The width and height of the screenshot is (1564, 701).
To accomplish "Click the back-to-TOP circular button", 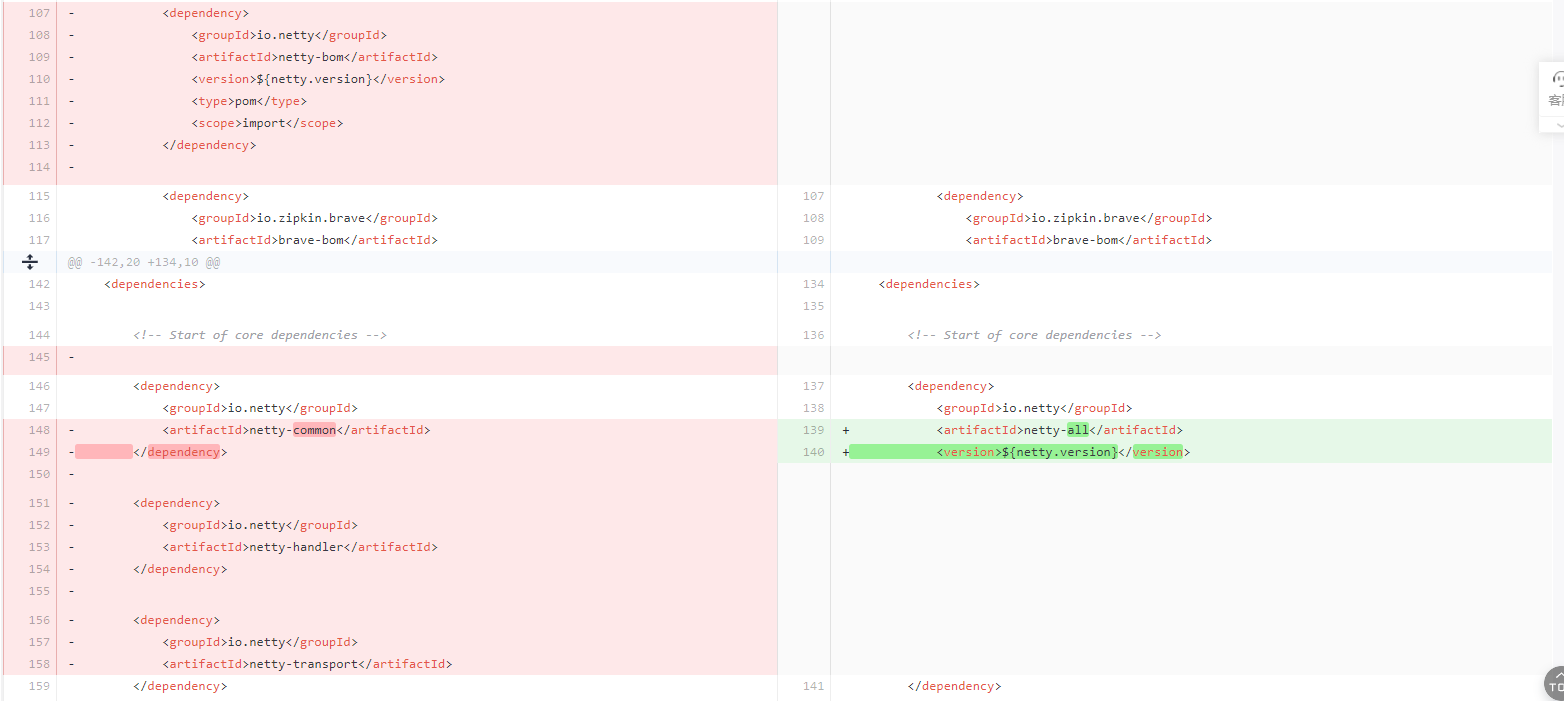I will (x=1558, y=685).
